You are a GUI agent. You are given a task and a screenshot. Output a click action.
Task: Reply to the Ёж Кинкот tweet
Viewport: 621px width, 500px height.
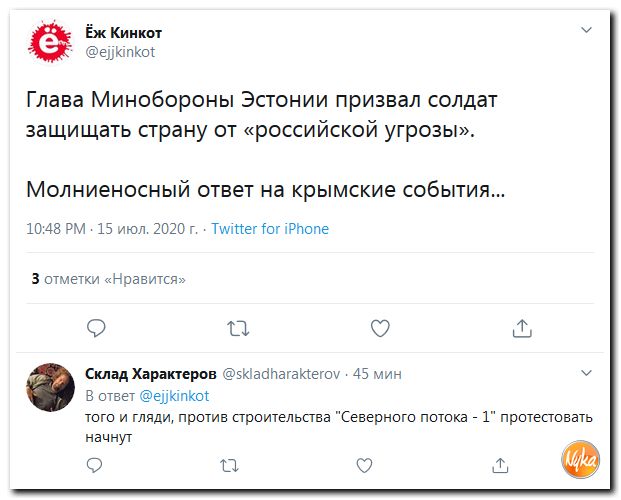(x=96, y=327)
